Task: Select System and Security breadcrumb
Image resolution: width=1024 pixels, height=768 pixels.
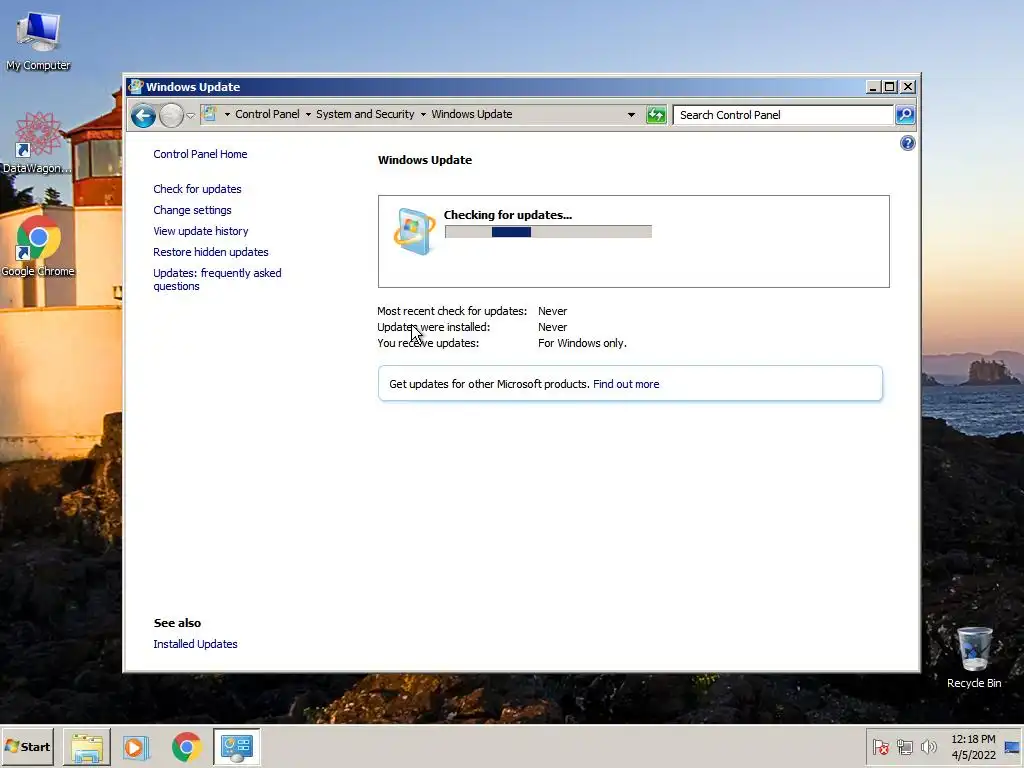Action: pyautogui.click(x=365, y=114)
